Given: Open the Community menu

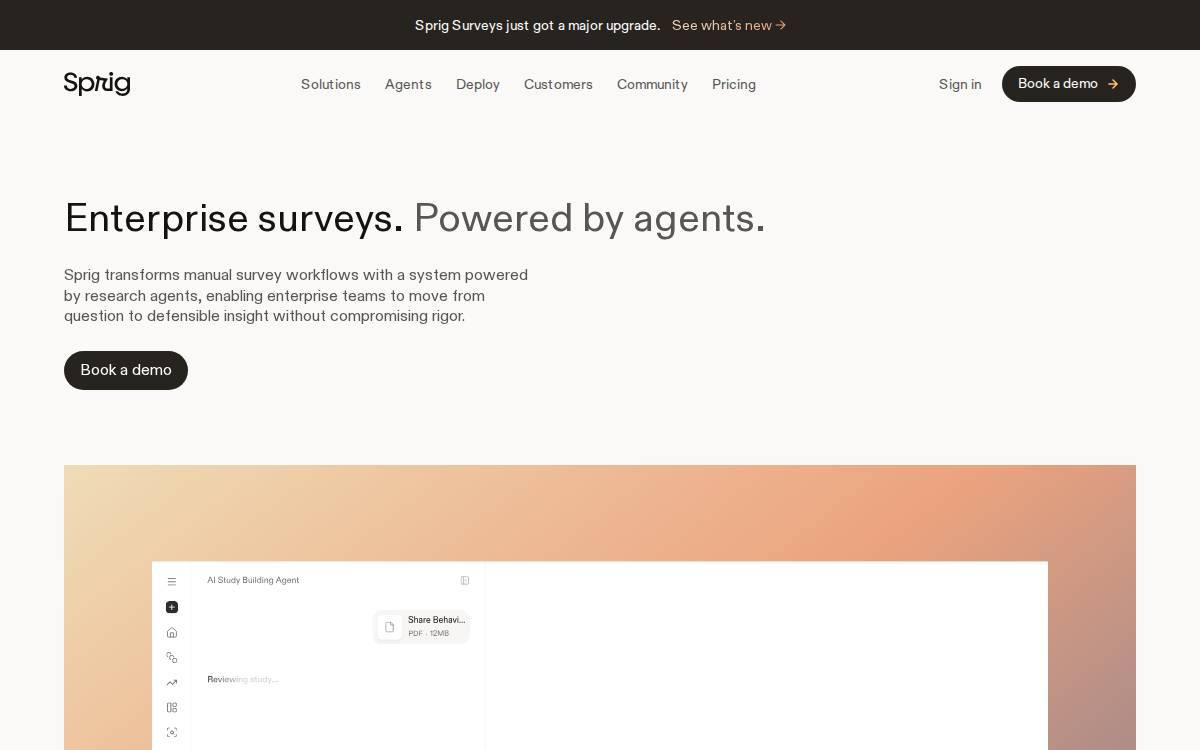Looking at the screenshot, I should point(652,84).
